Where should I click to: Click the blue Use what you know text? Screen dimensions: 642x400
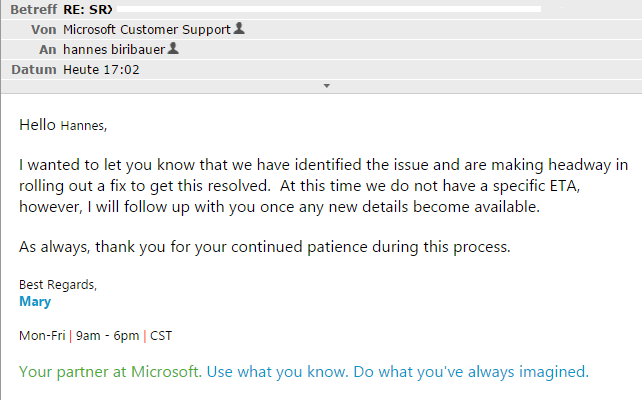[x=278, y=372]
